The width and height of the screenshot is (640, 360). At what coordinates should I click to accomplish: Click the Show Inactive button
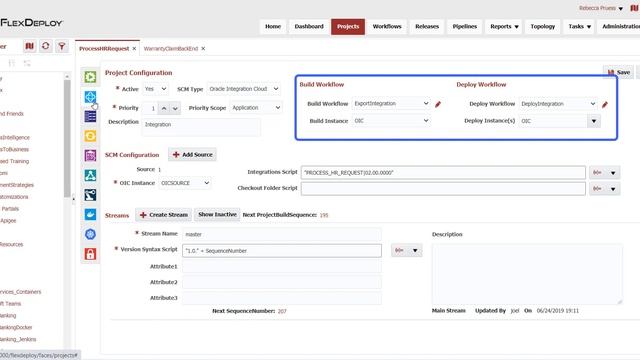(x=217, y=214)
